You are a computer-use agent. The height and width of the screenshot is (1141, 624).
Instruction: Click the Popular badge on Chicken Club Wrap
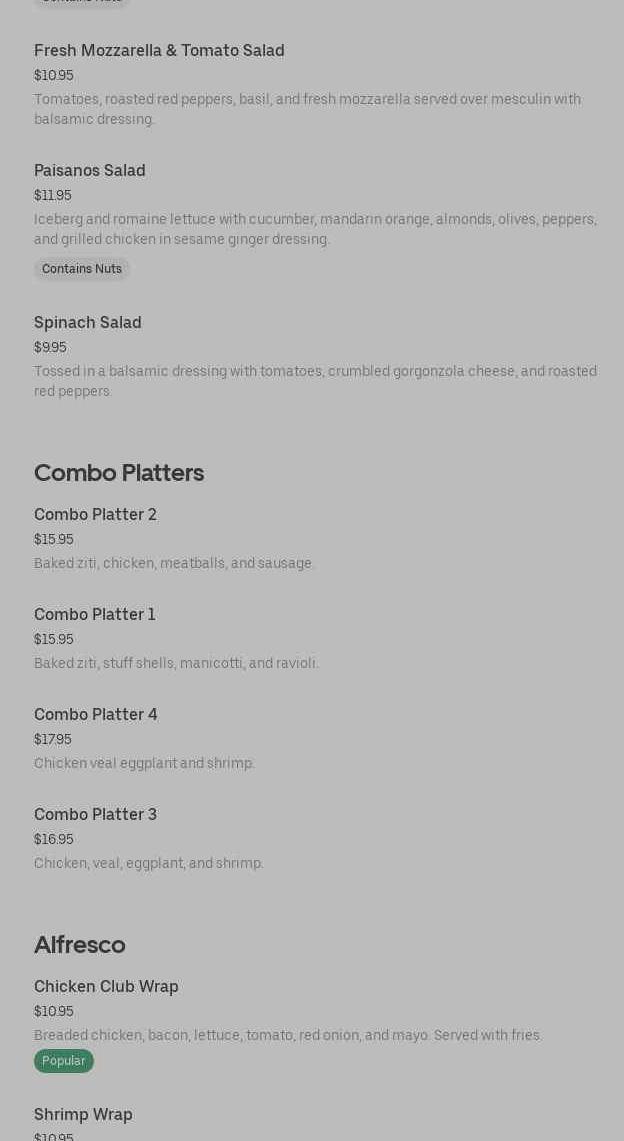pyautogui.click(x=64, y=1061)
